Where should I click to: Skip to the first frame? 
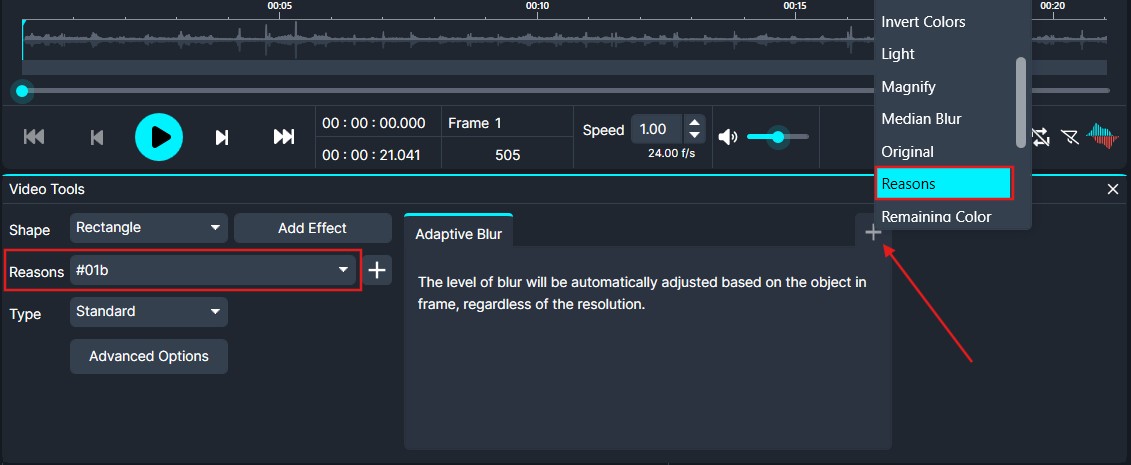click(34, 137)
